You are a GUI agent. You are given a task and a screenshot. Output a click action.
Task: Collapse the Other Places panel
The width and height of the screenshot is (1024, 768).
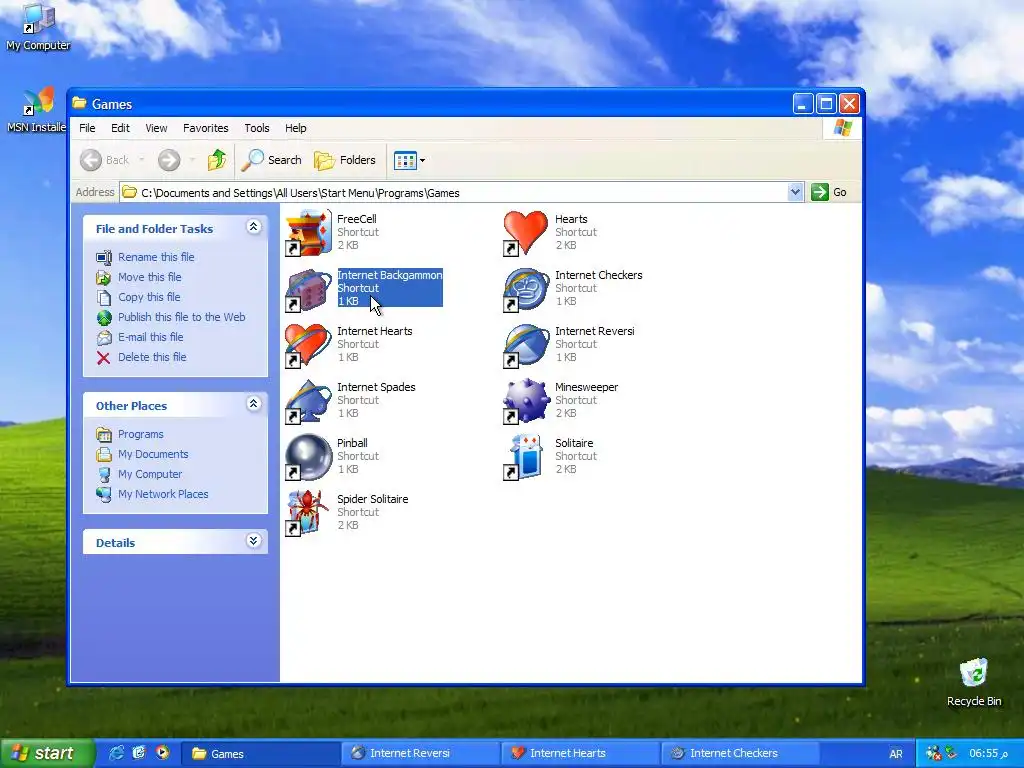pyautogui.click(x=253, y=404)
